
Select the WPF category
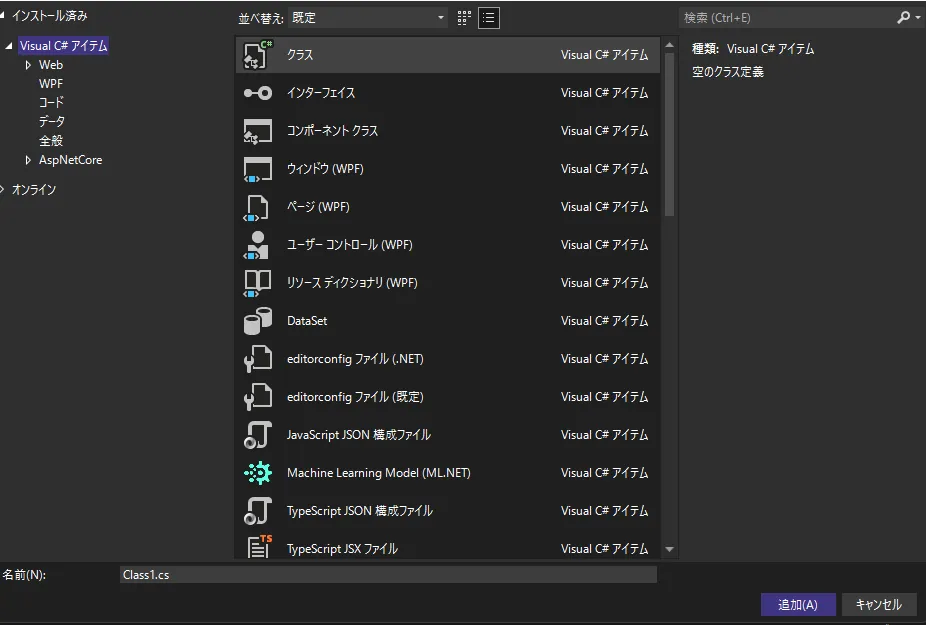[51, 84]
